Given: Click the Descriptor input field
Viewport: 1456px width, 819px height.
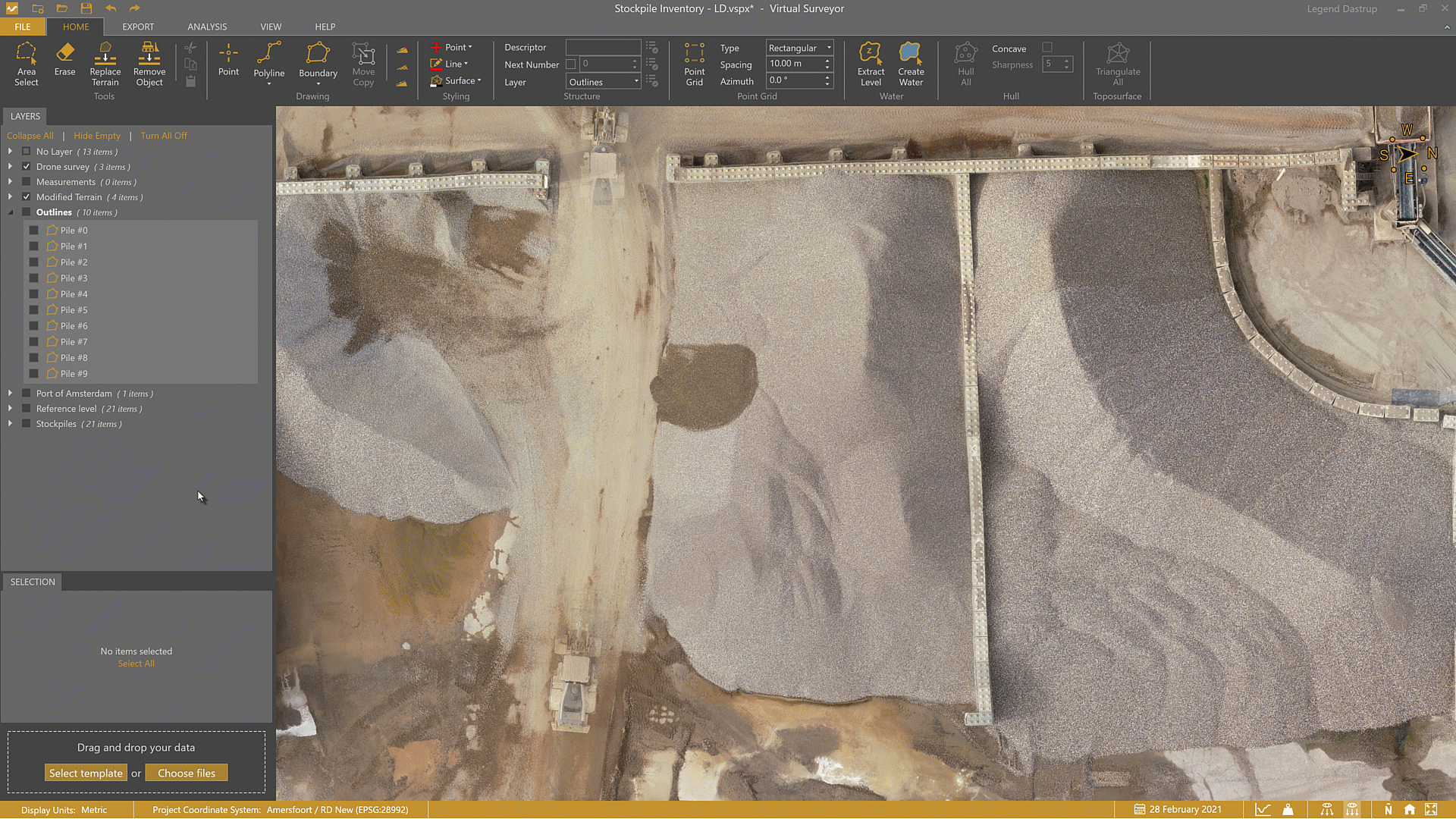Looking at the screenshot, I should [x=603, y=47].
